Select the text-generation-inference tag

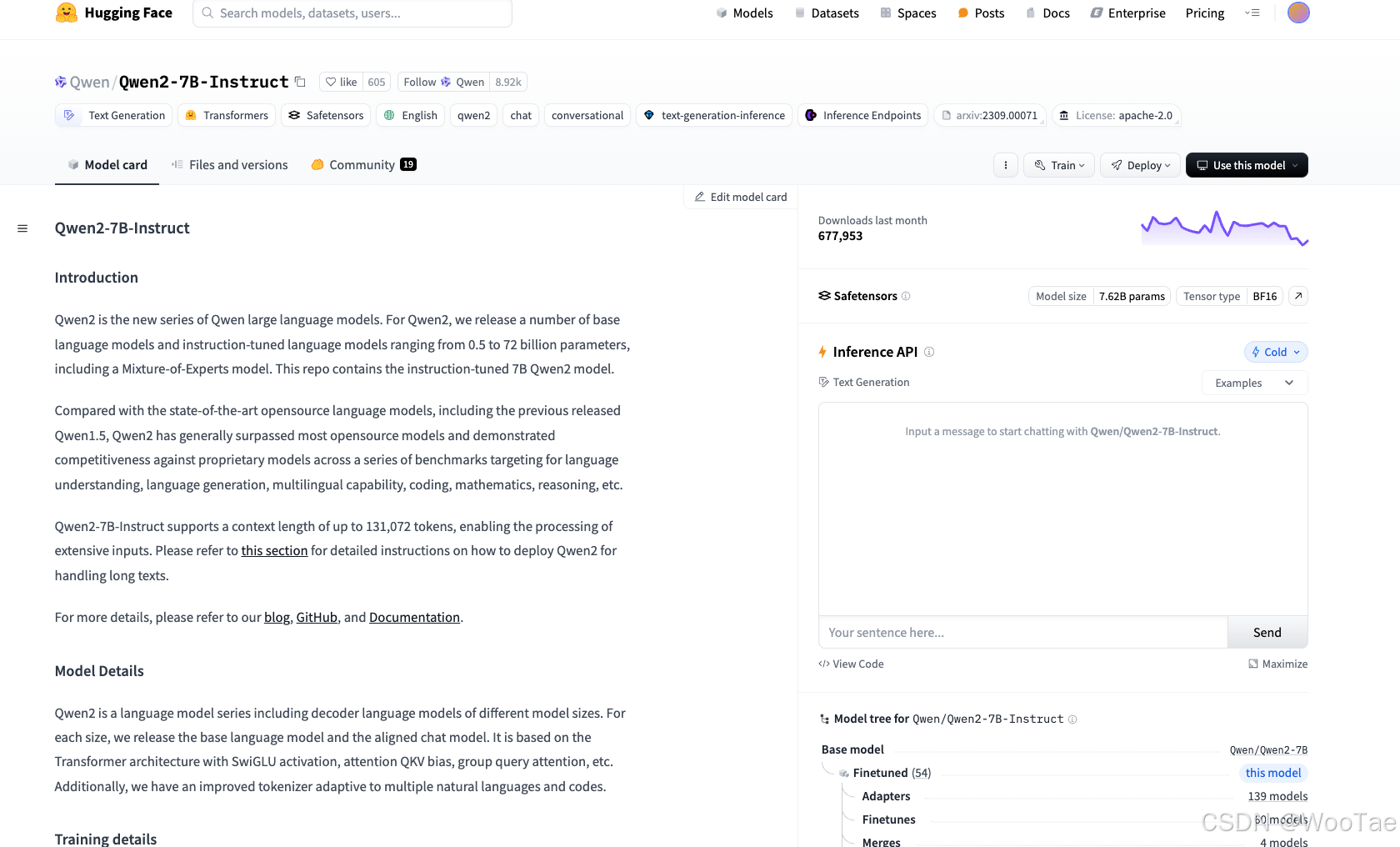click(x=714, y=115)
